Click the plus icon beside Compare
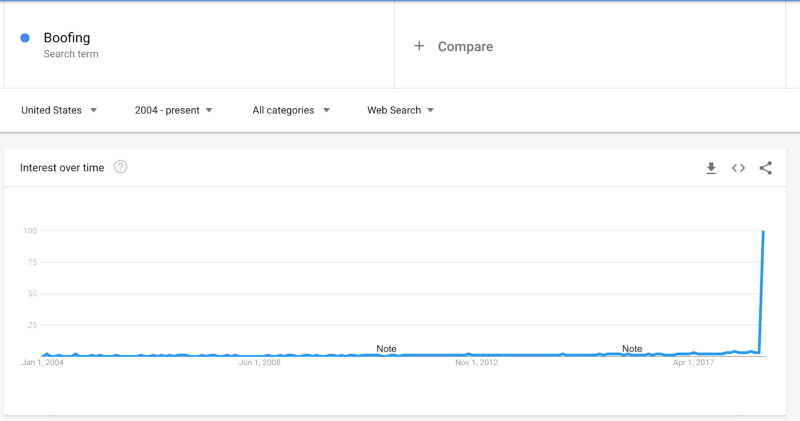The height and width of the screenshot is (421, 800). 419,46
